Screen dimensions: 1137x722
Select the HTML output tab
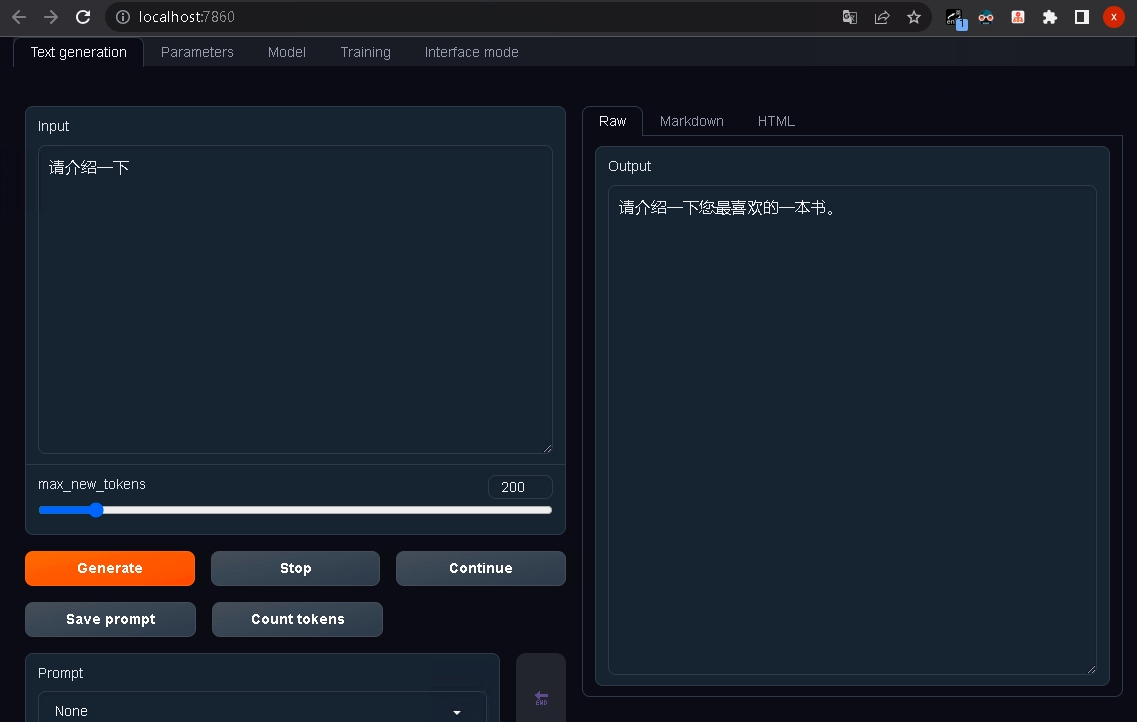[x=776, y=120]
